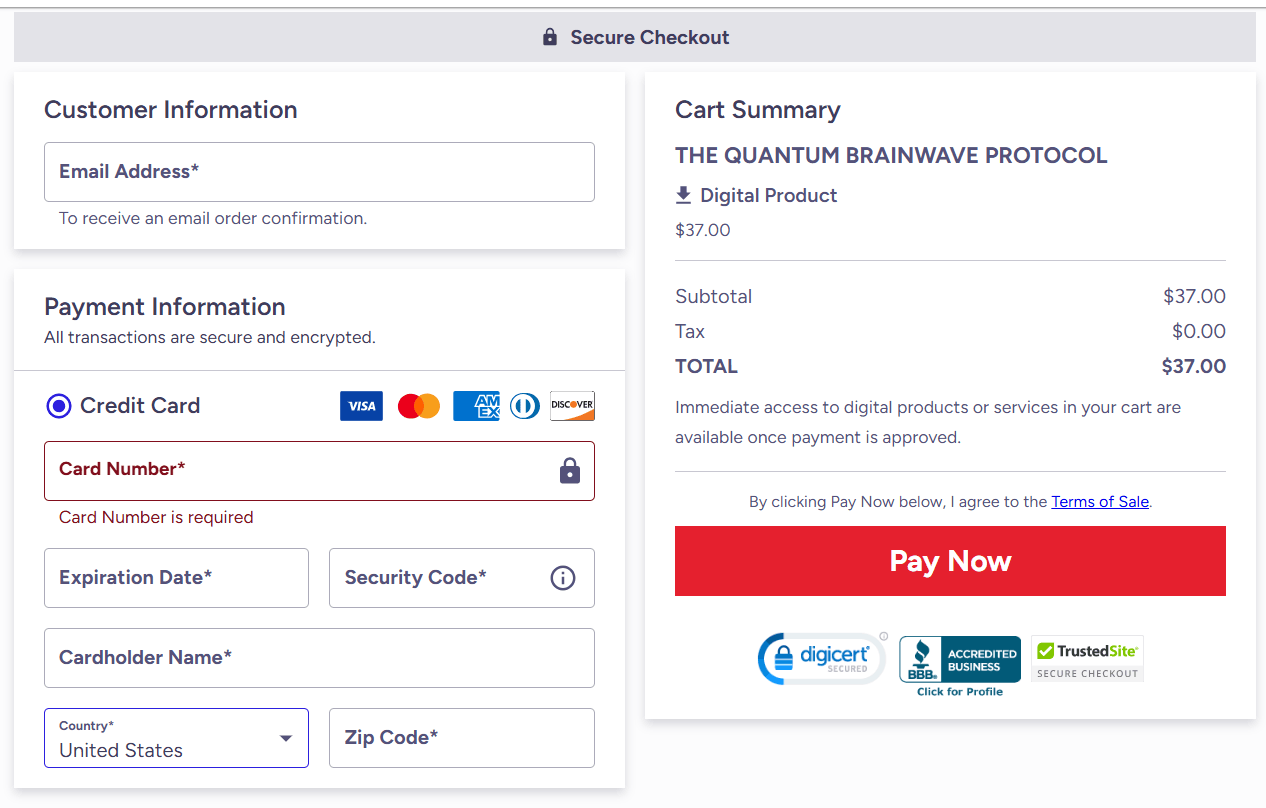Click the Email Address input field

click(319, 171)
